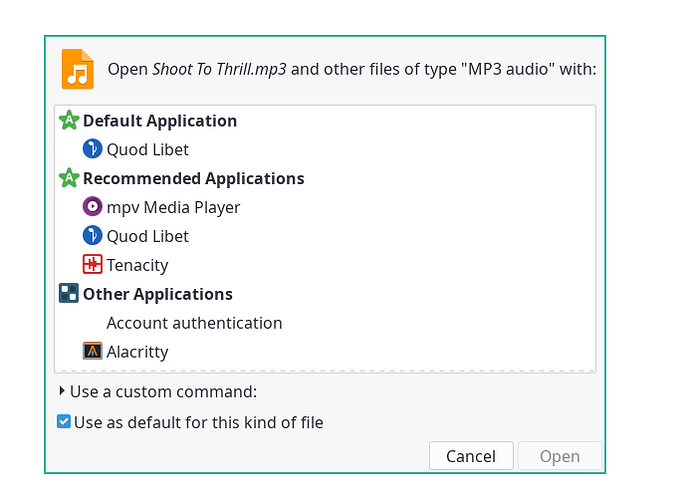Viewport: 686px width, 500px height.
Task: Expand the Use a custom command section
Action: tap(62, 391)
